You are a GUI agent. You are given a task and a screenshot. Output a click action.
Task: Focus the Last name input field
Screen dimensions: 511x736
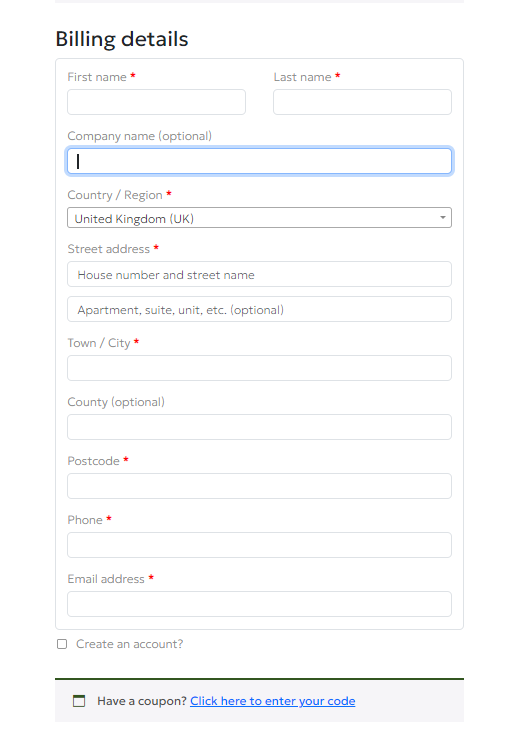click(x=362, y=102)
